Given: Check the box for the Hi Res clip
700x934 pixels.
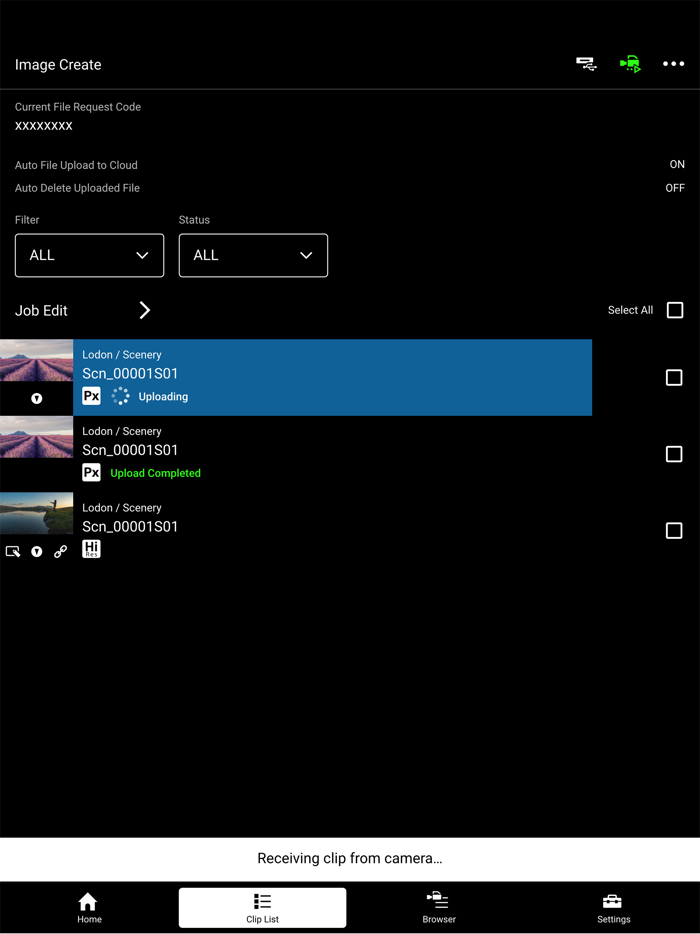Looking at the screenshot, I should click(674, 531).
